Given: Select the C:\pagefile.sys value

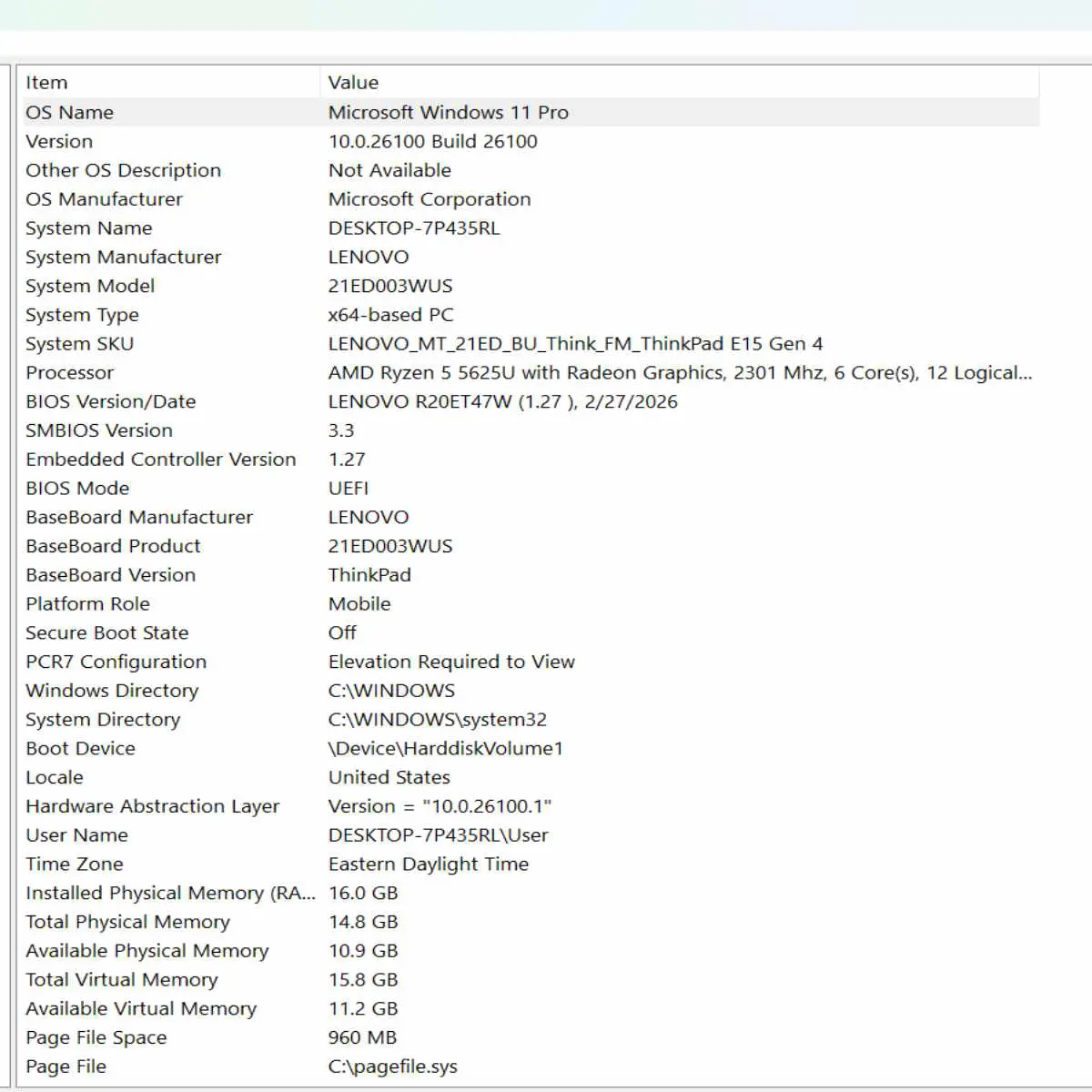Looking at the screenshot, I should [393, 1067].
